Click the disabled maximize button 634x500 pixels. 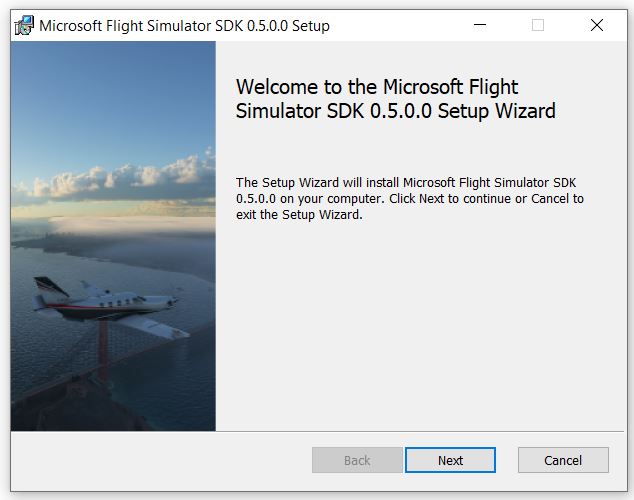[537, 25]
